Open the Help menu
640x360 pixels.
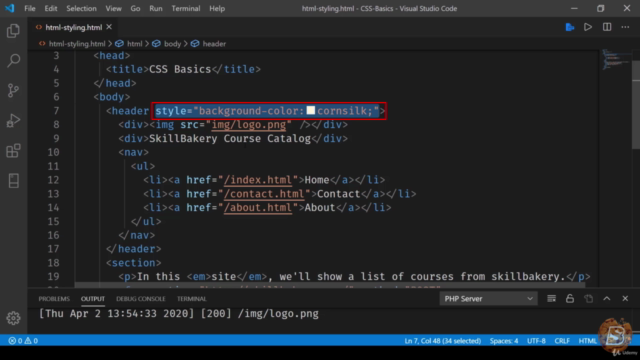click(x=217, y=8)
